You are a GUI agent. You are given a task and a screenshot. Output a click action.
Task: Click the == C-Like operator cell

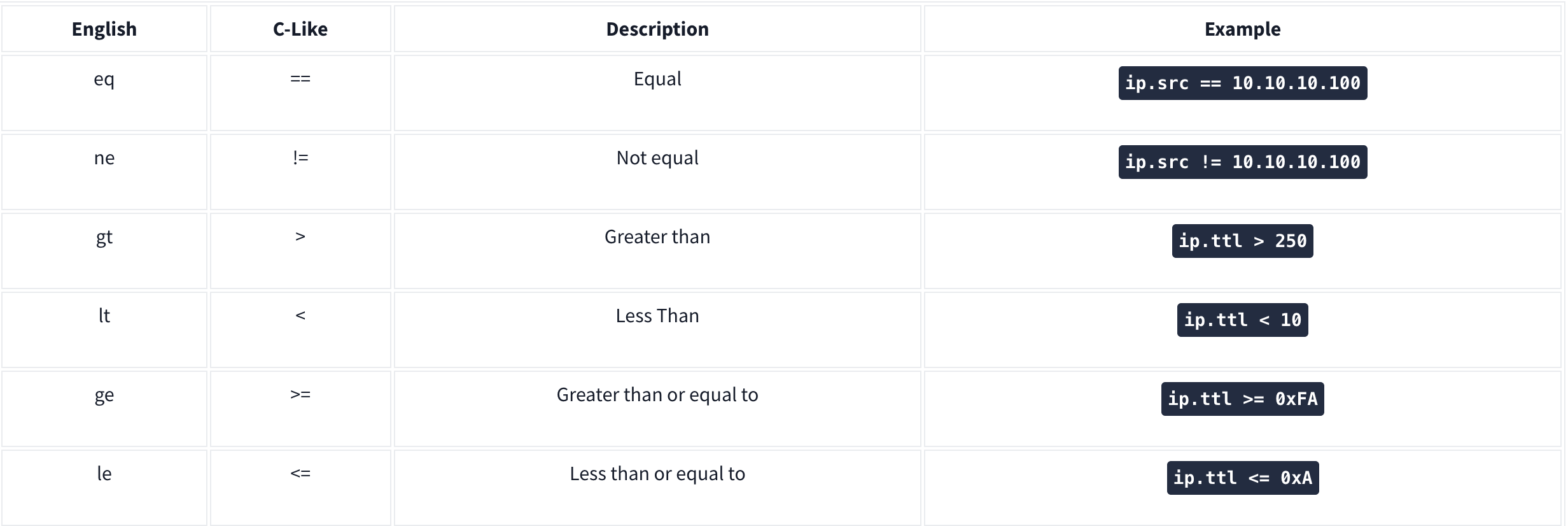tap(300, 93)
